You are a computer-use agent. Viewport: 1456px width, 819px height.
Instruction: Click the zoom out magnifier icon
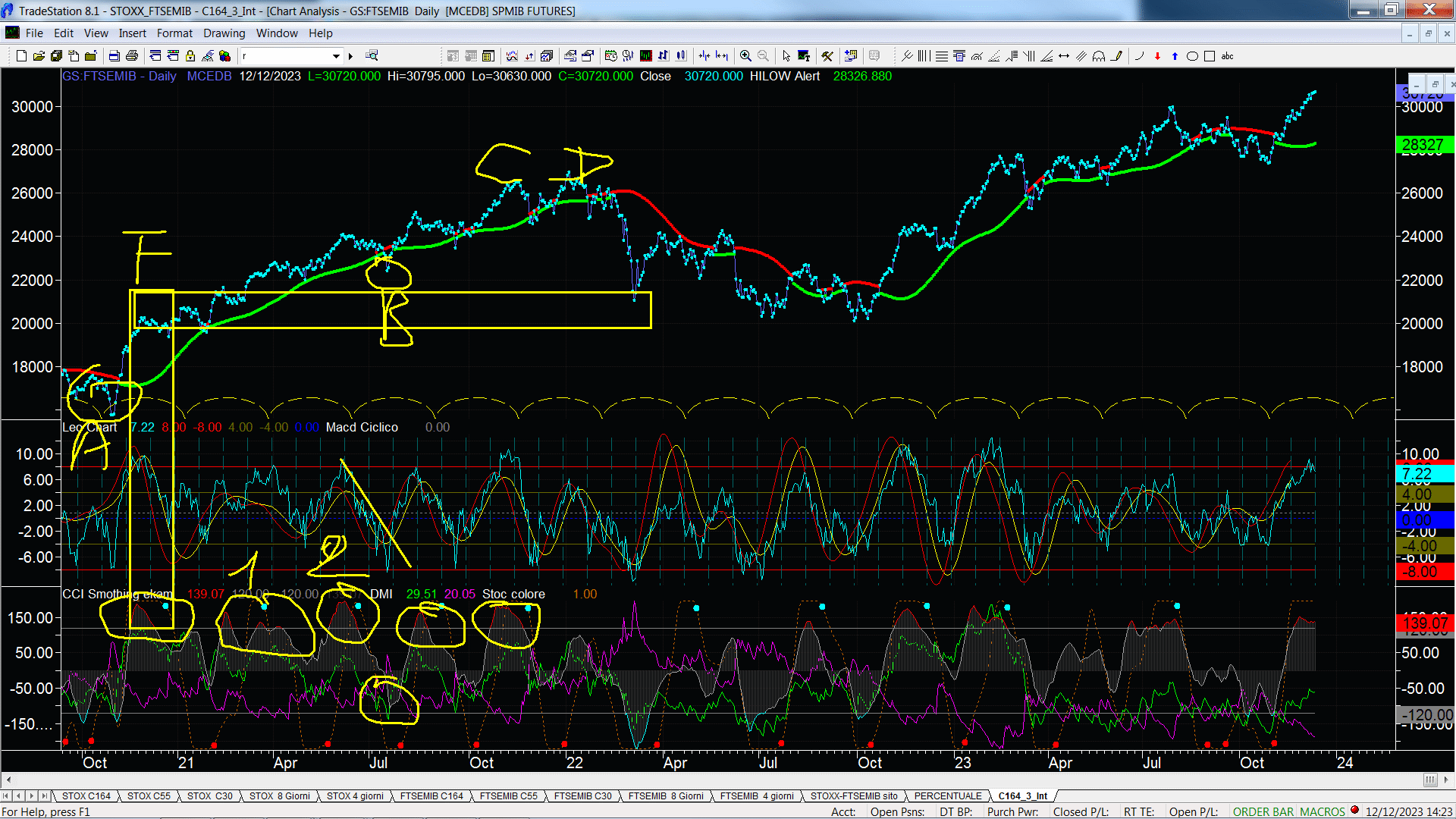(763, 56)
